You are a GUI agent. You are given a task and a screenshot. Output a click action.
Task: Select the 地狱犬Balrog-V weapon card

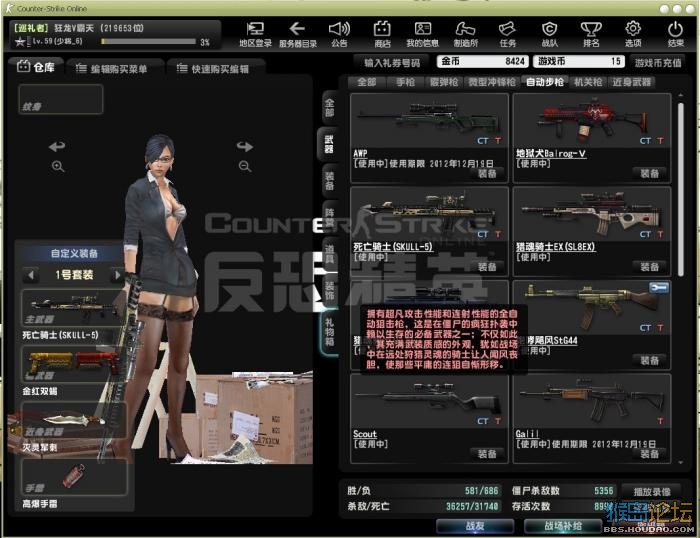pos(592,138)
